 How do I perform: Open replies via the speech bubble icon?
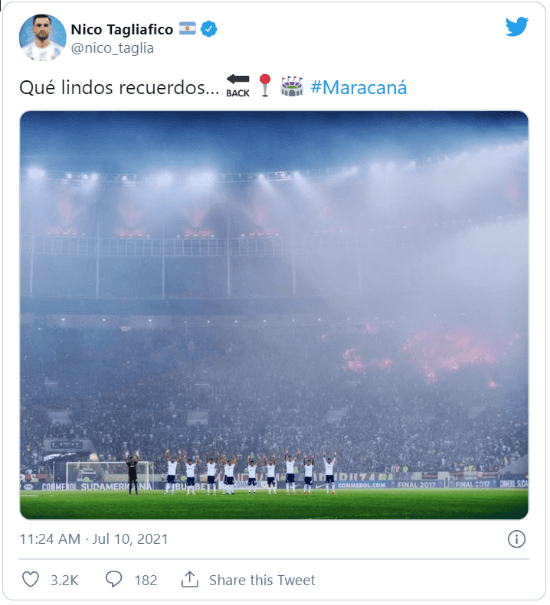tap(114, 580)
